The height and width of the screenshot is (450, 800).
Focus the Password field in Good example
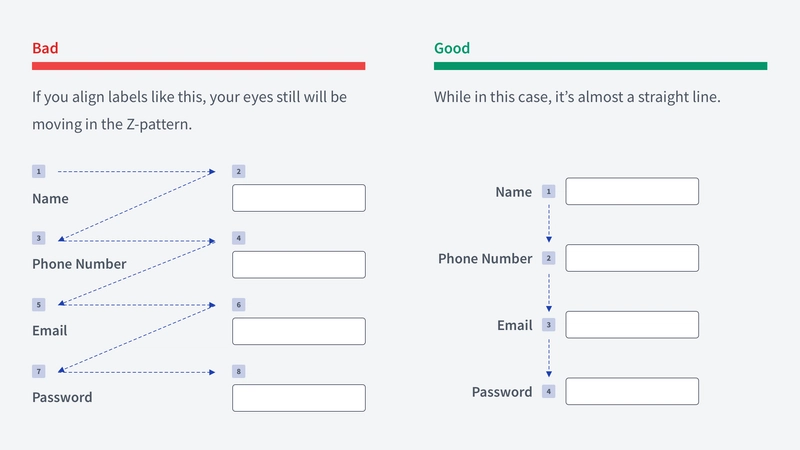click(632, 391)
